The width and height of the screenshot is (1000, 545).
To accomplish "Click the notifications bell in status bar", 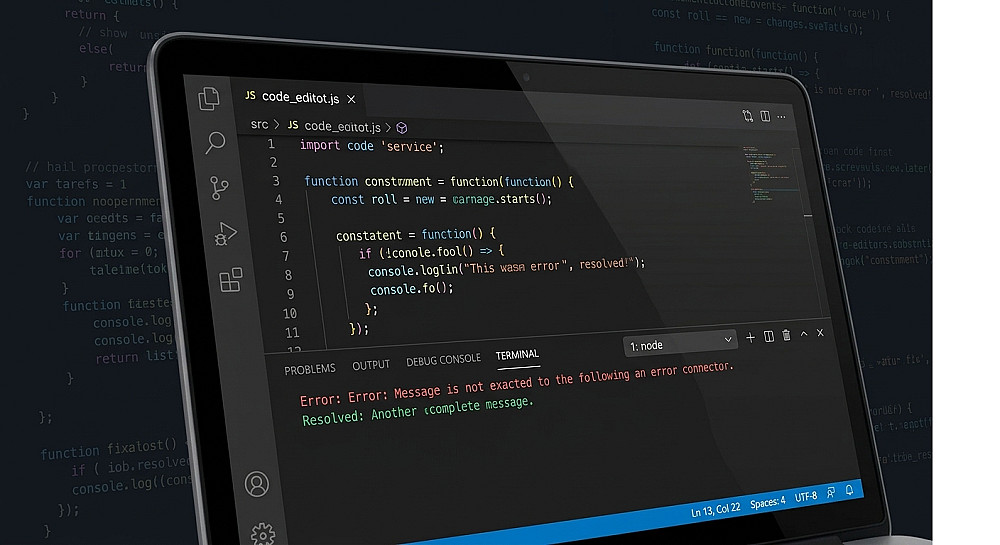I will 849,490.
